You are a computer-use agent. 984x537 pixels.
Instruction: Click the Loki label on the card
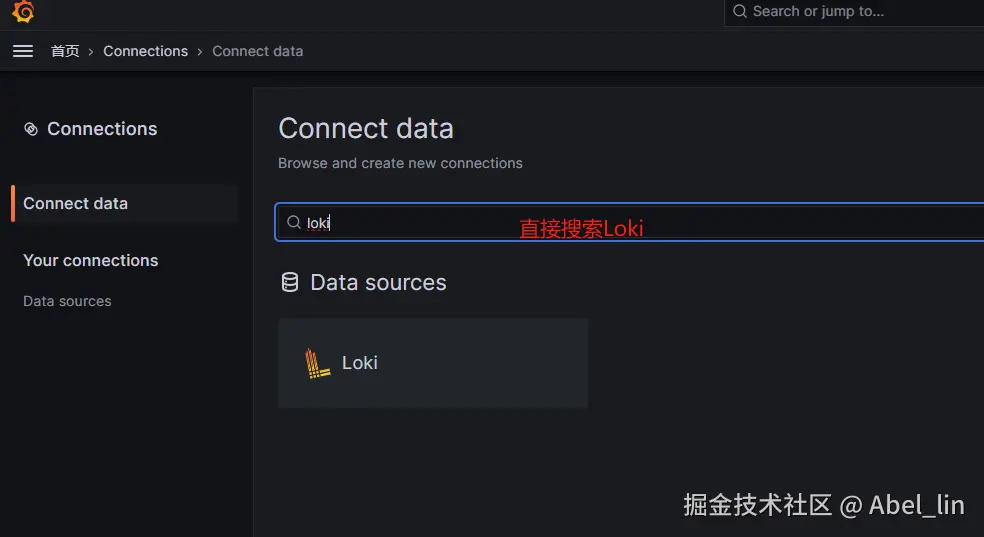[x=359, y=363]
